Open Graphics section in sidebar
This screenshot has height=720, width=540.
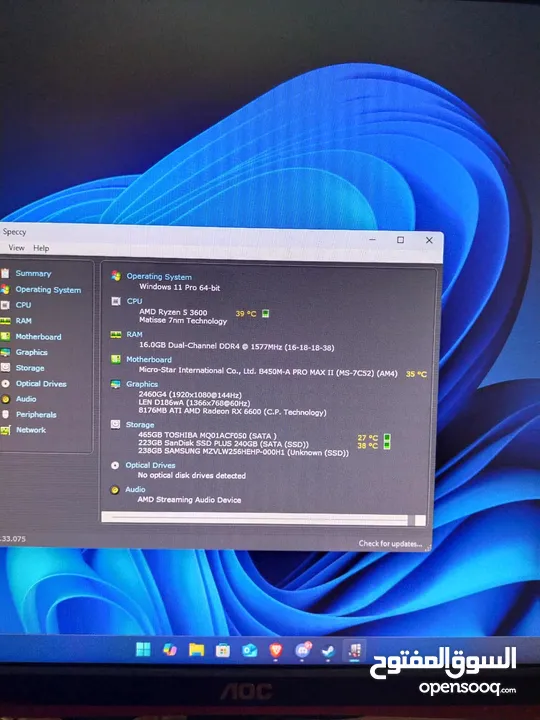click(31, 352)
